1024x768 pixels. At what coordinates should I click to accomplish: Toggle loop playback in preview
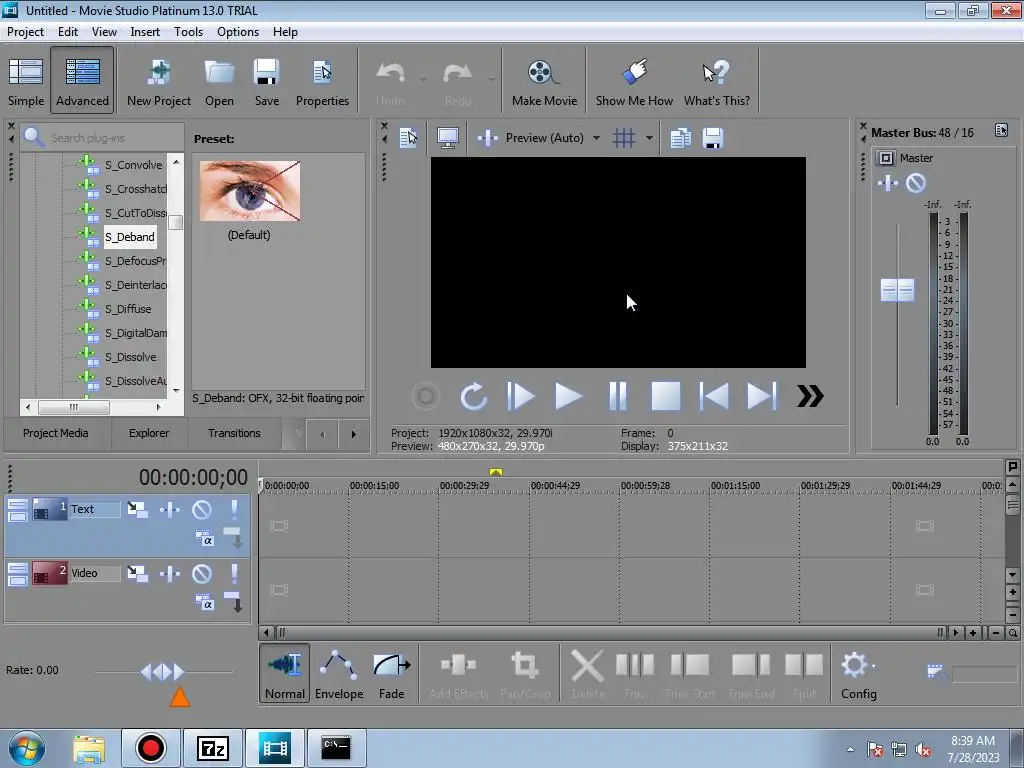point(473,396)
